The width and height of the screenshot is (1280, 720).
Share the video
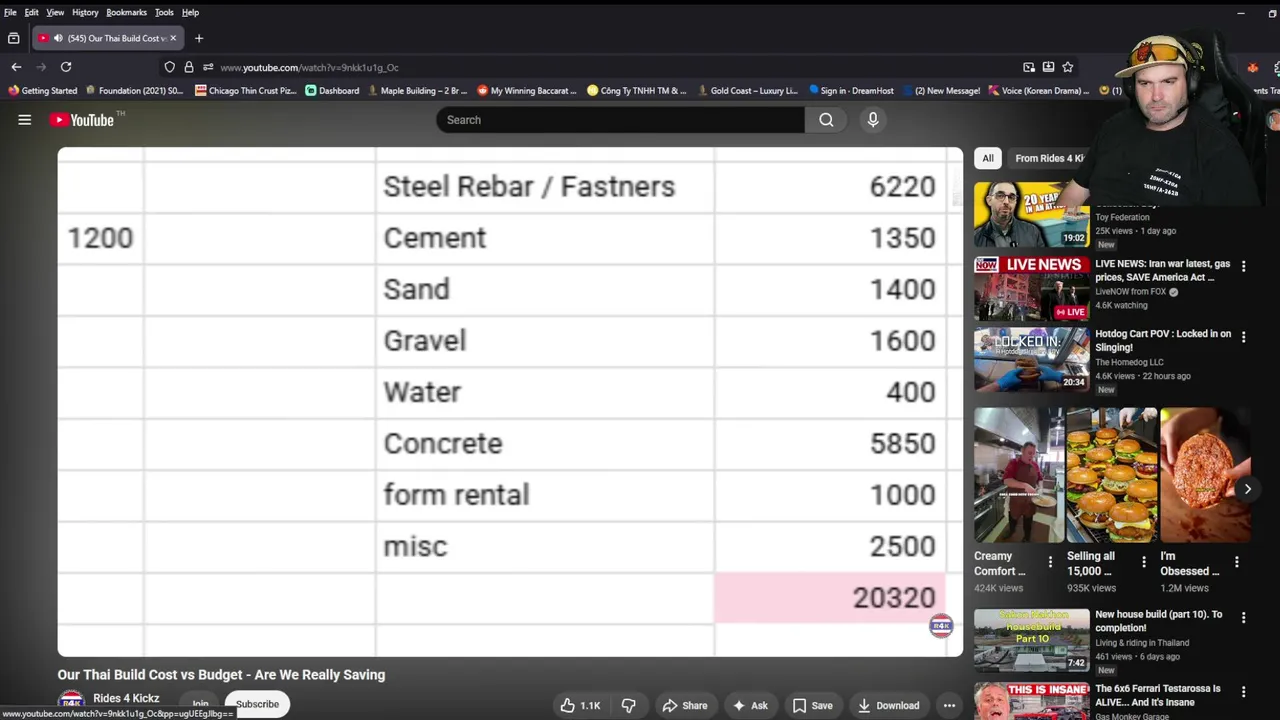685,705
